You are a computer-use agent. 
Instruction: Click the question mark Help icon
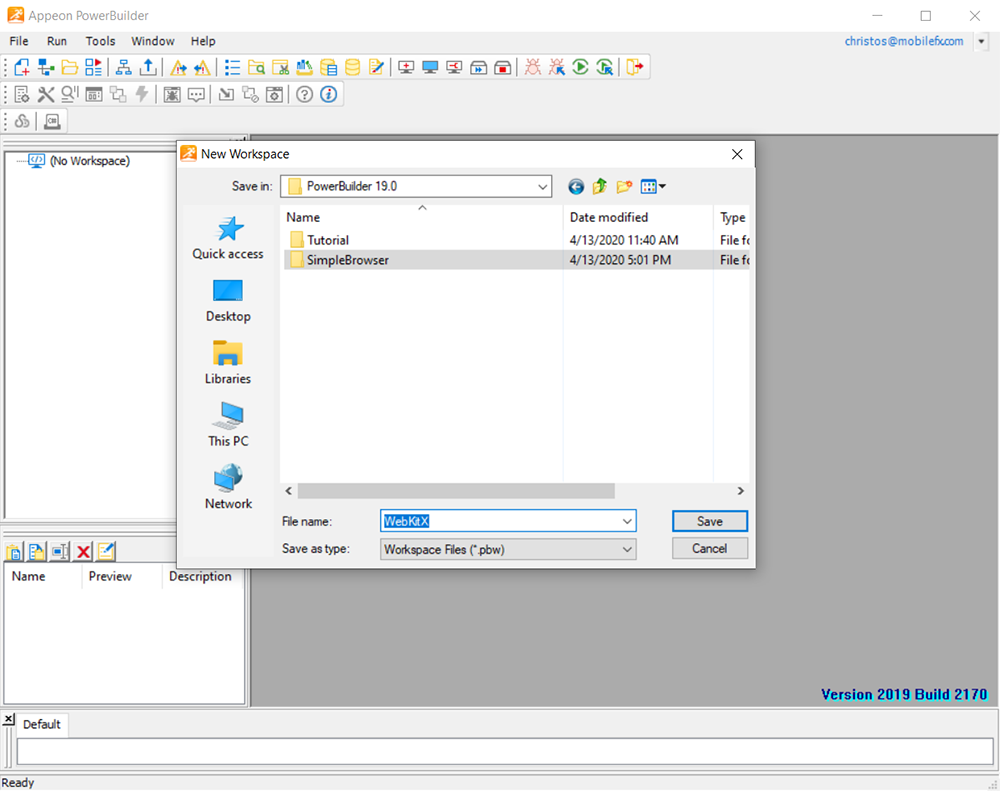304,94
